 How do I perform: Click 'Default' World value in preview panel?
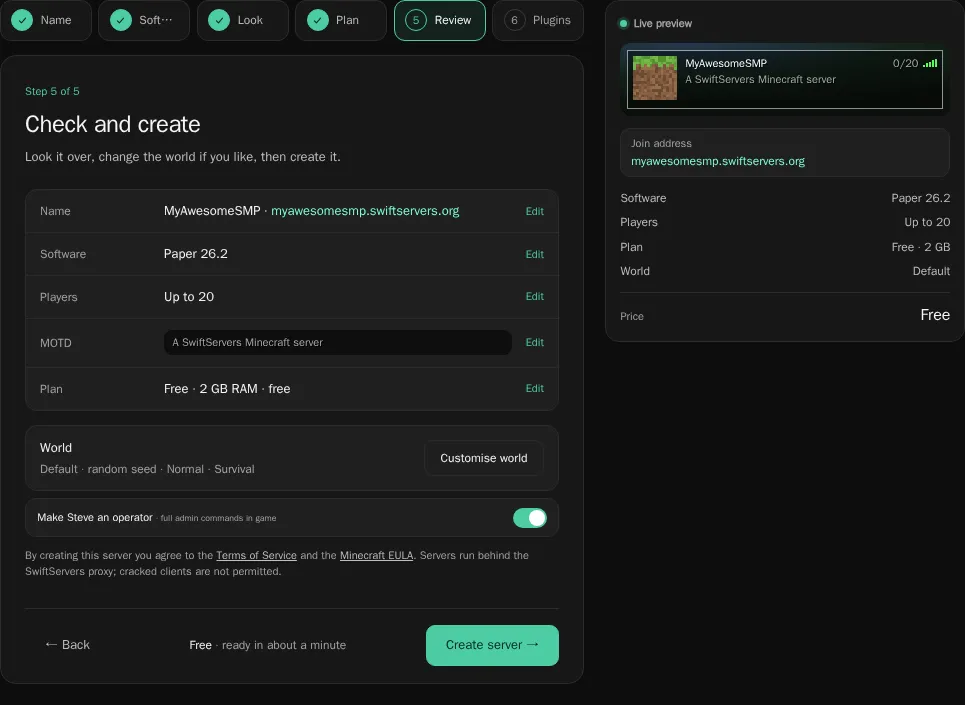pyautogui.click(x=931, y=271)
